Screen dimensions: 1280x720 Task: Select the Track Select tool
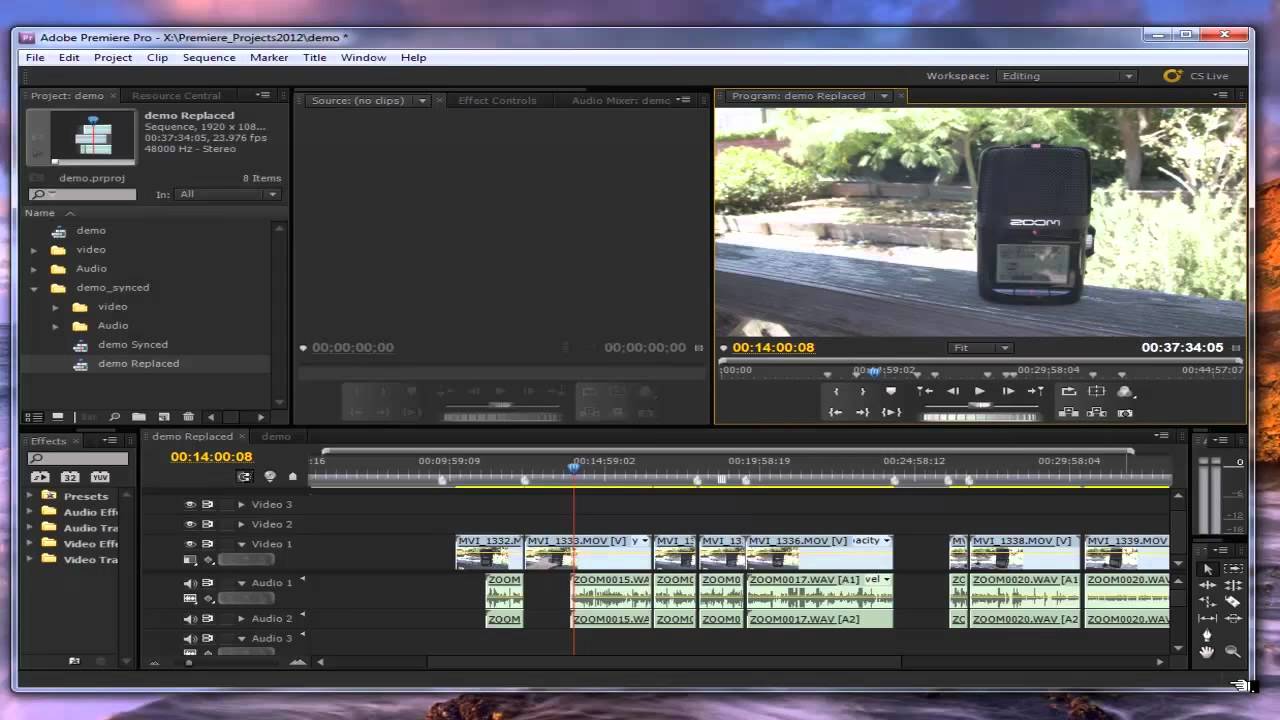coord(1232,568)
